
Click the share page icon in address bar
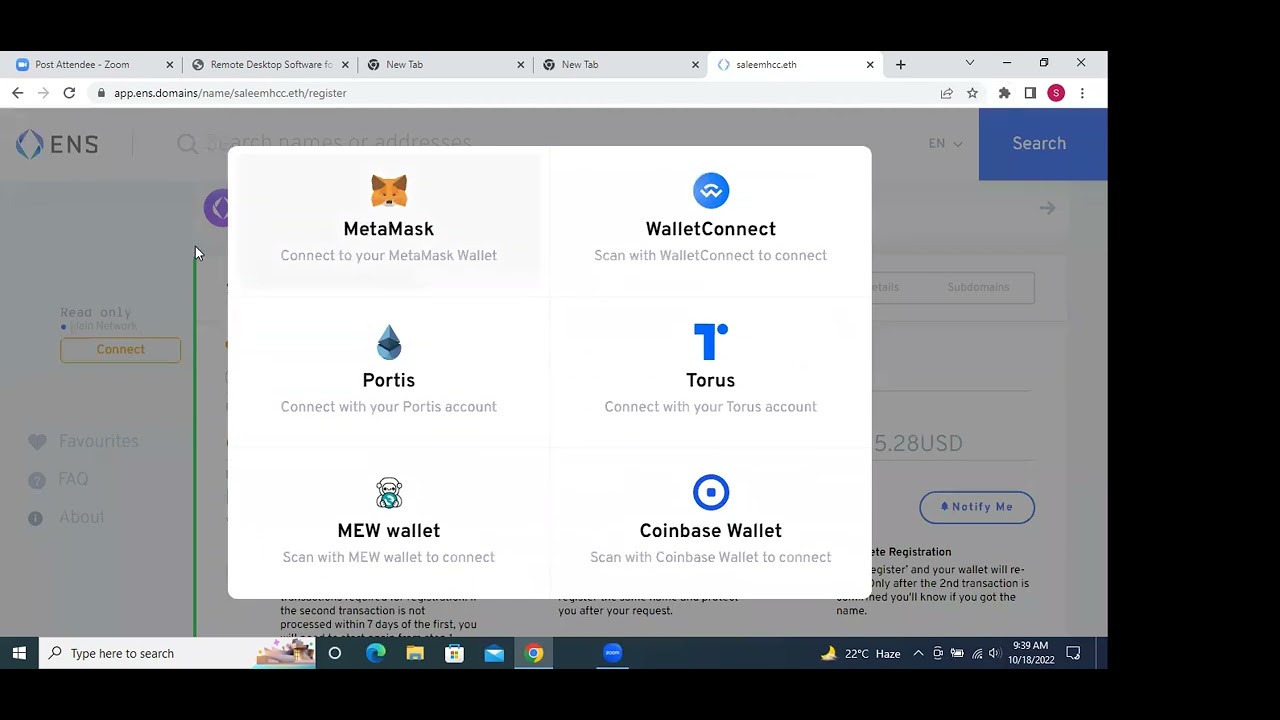tap(947, 93)
